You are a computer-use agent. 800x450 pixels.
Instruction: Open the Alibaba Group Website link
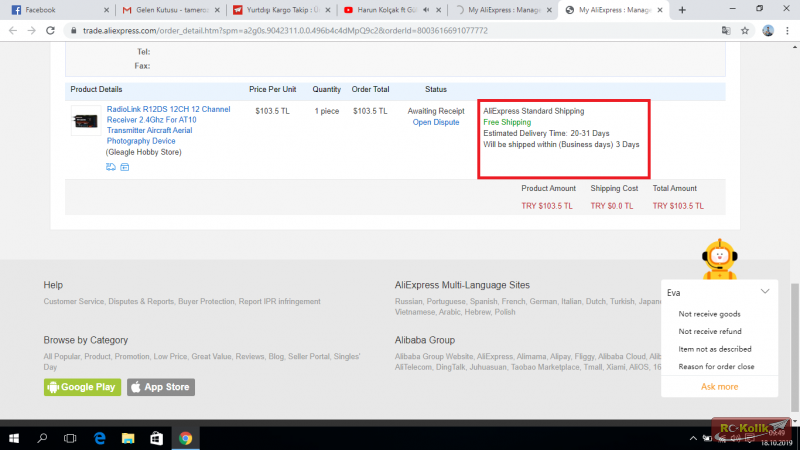tap(434, 357)
